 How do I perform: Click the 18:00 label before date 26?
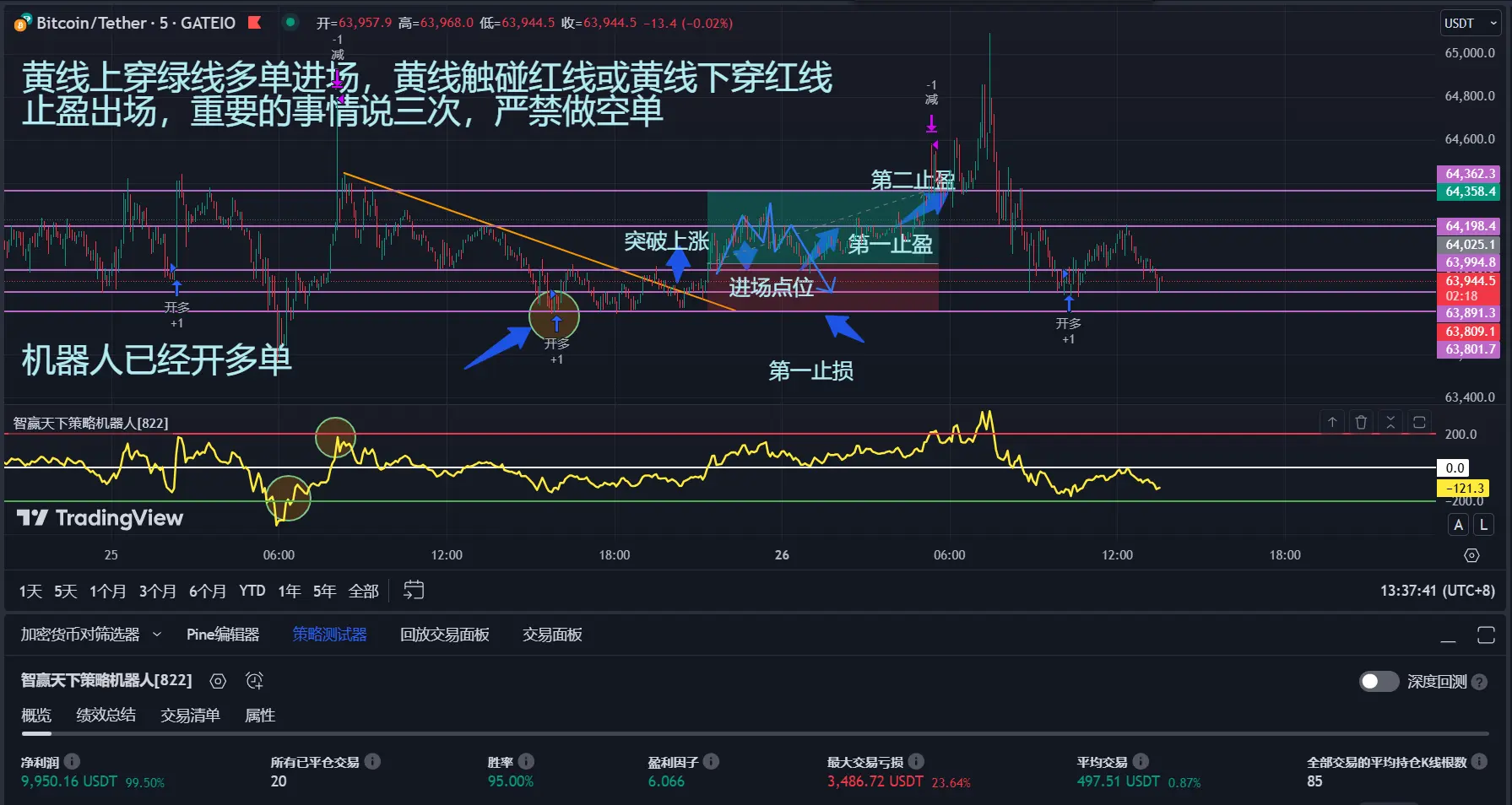coord(614,555)
